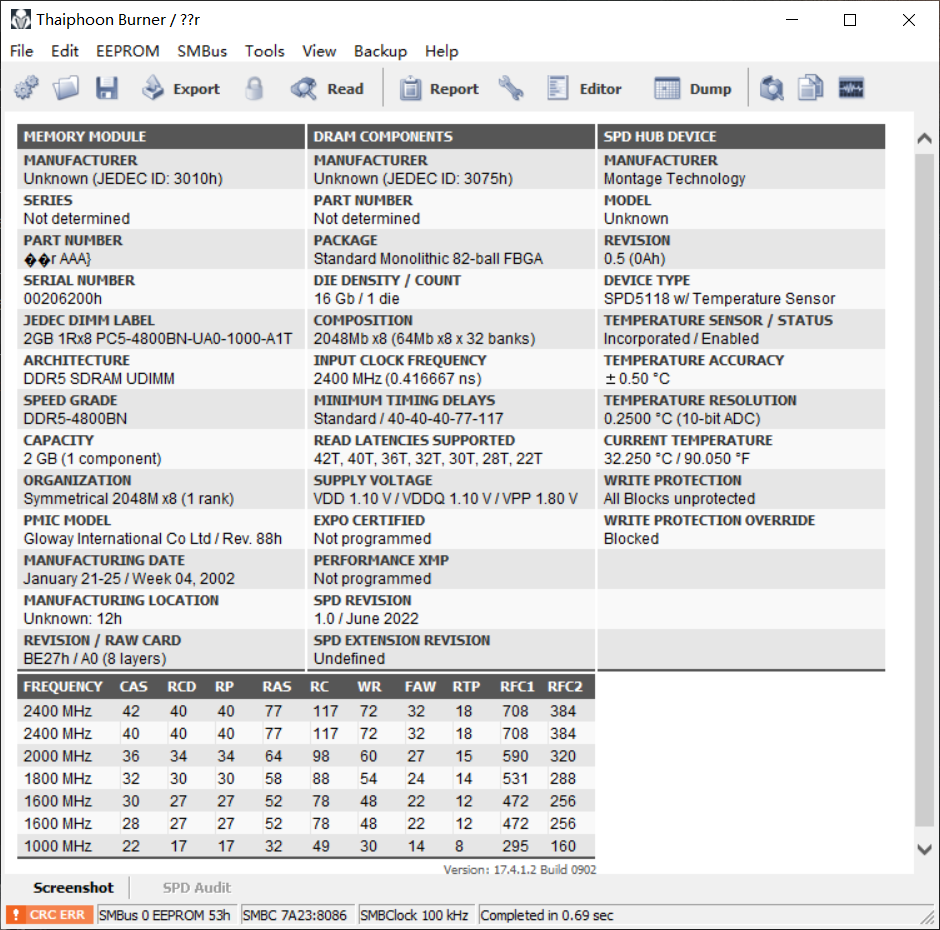Open the SMBus menu
This screenshot has width=940, height=930.
[x=202, y=51]
